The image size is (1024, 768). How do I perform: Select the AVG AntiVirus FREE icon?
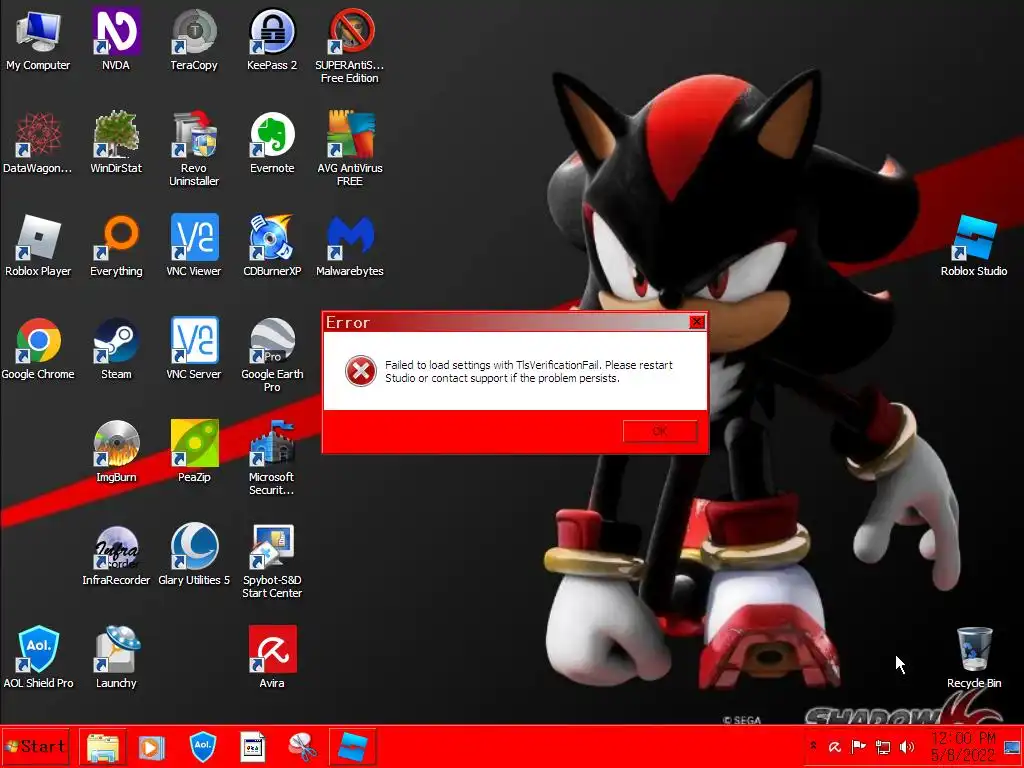(350, 149)
